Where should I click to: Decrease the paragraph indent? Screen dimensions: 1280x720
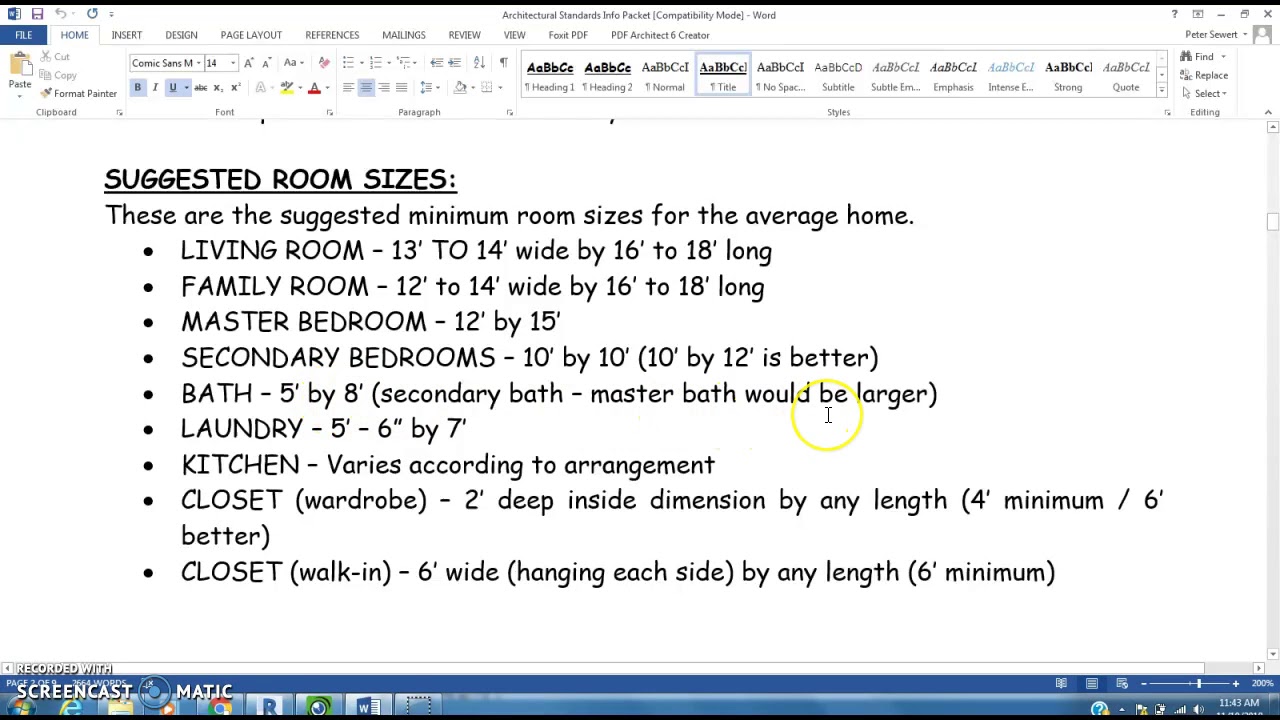(437, 63)
